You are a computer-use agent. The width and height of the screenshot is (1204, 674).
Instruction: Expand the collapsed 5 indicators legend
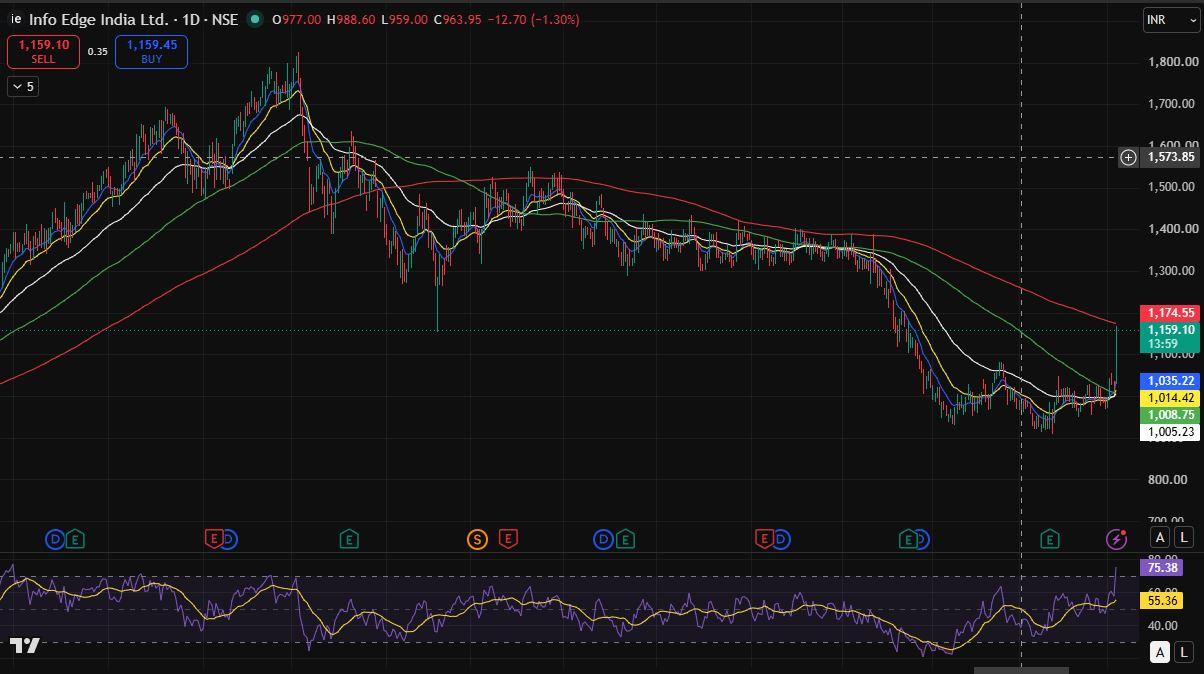23,87
